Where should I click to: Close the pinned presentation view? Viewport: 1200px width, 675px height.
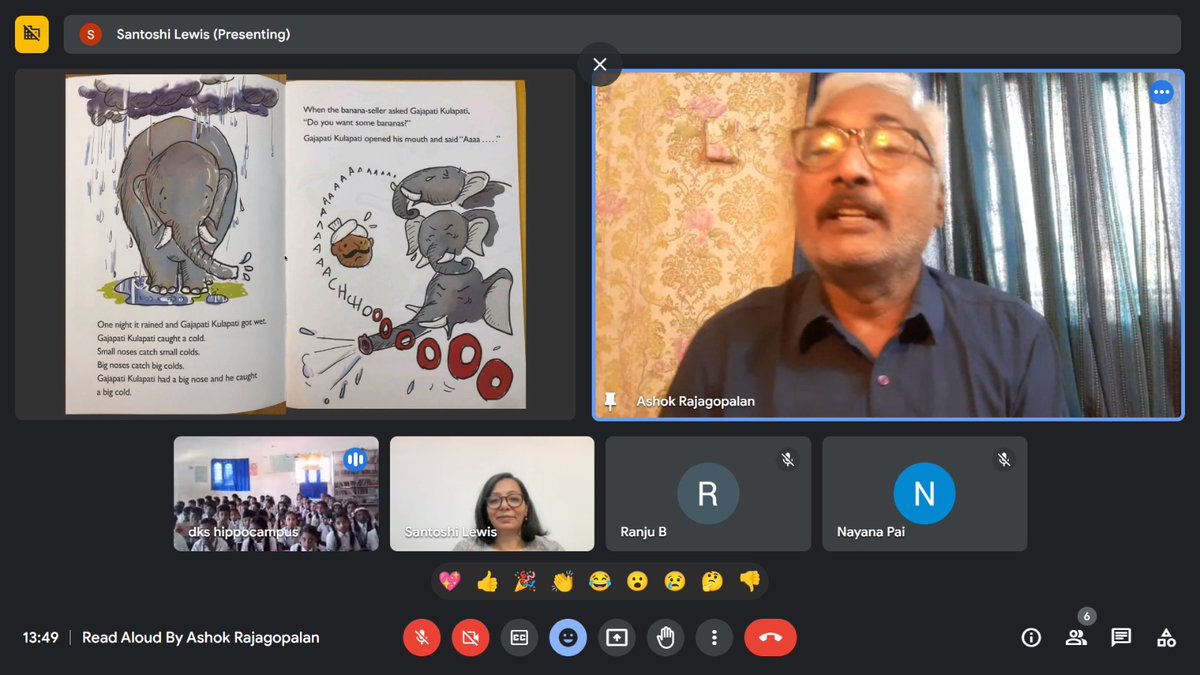point(600,64)
